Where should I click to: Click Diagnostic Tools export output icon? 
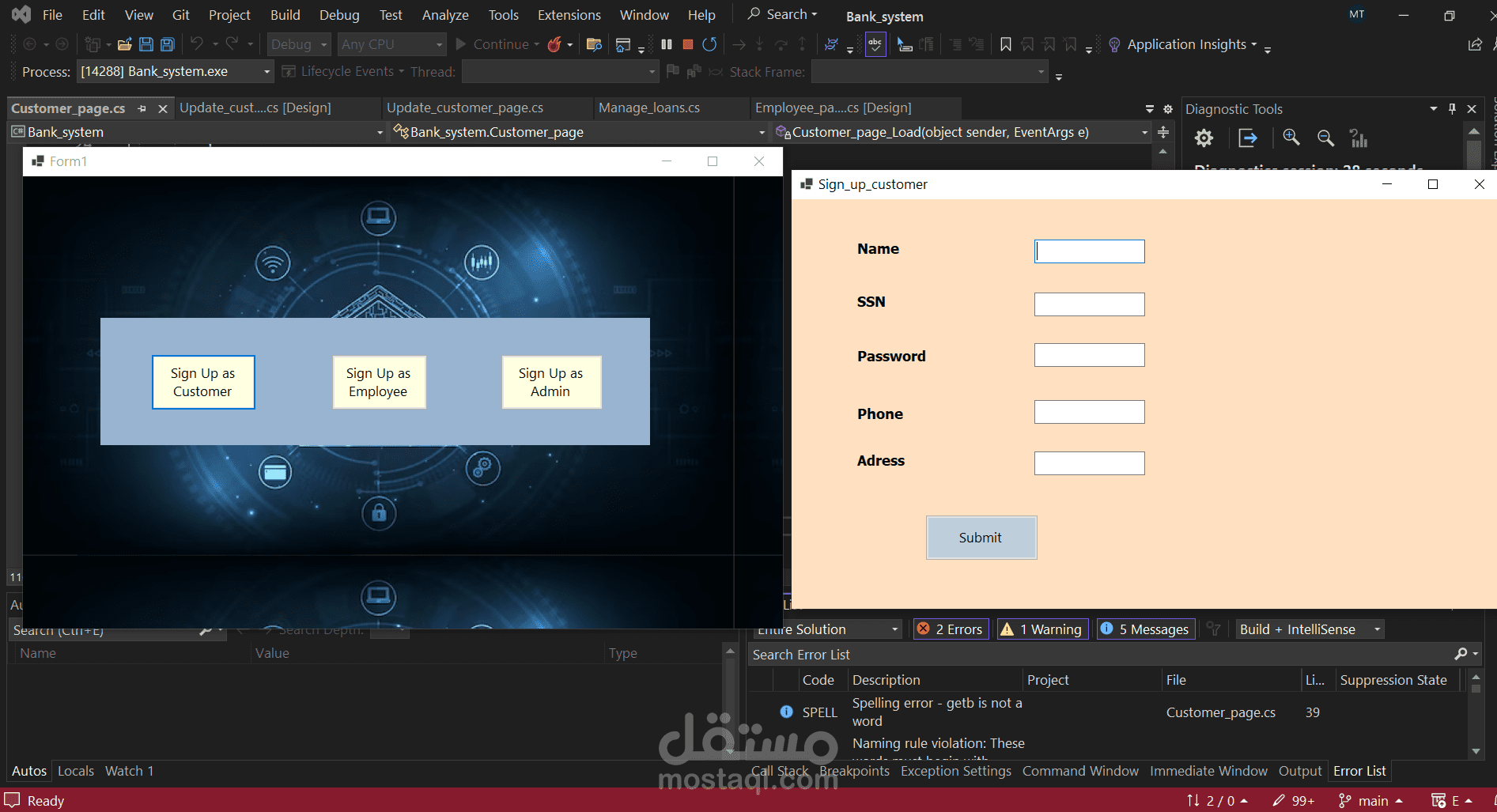coord(1248,138)
